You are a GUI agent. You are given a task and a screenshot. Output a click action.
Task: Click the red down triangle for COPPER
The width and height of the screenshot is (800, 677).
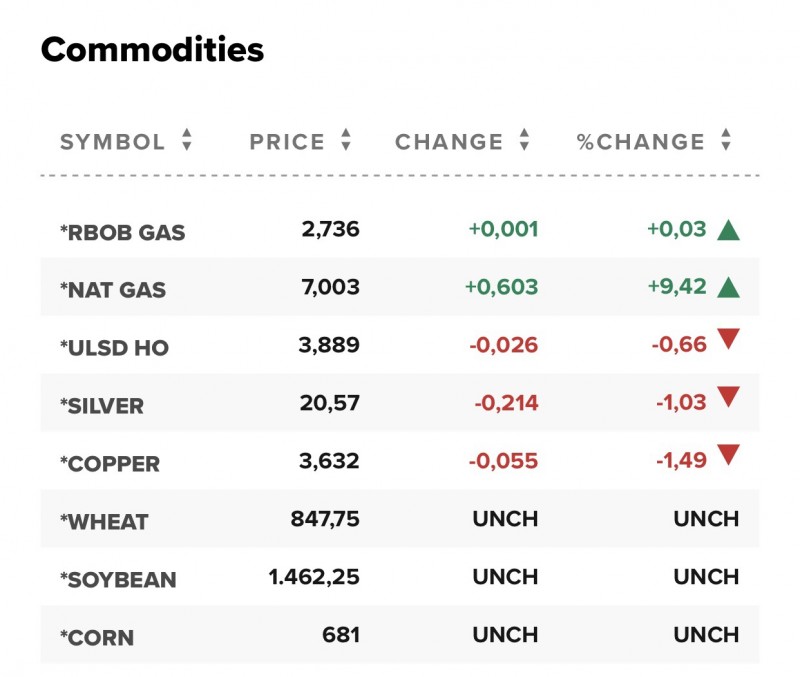(728, 456)
